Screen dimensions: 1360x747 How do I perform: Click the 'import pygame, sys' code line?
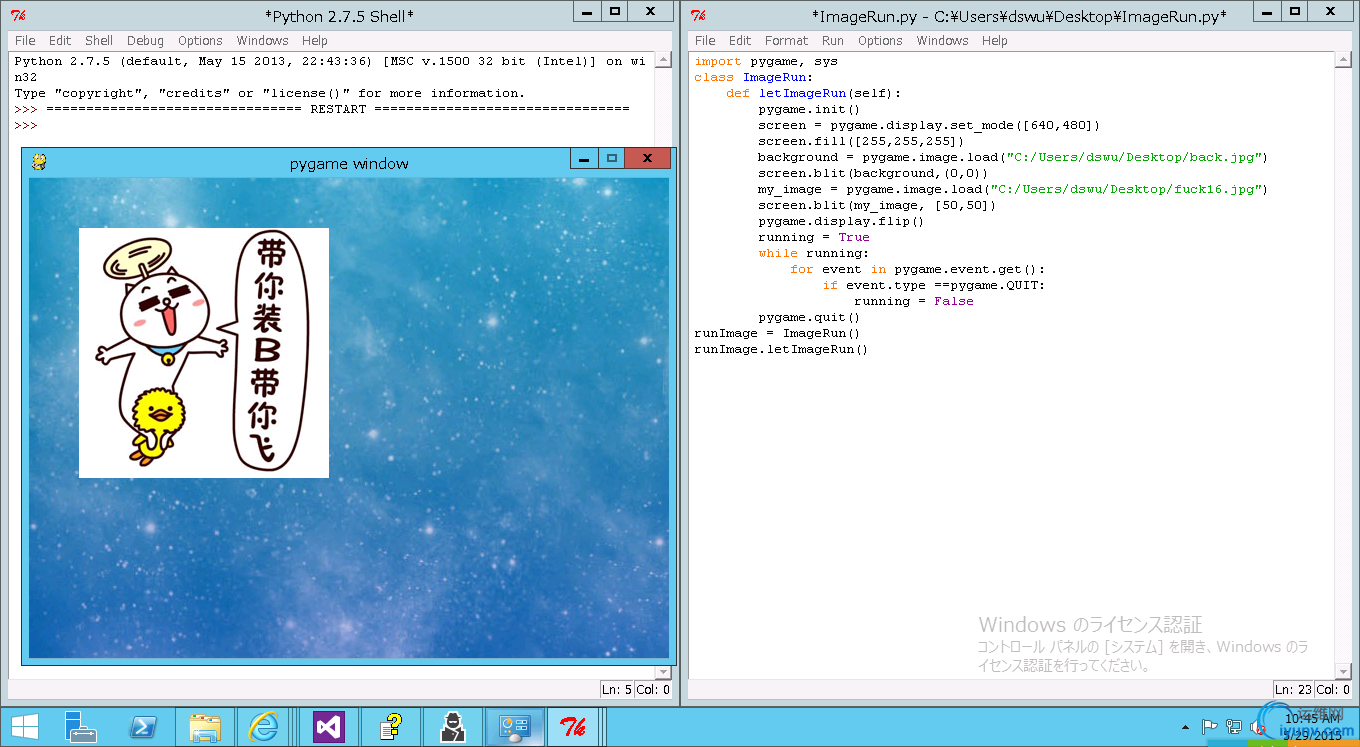[766, 61]
